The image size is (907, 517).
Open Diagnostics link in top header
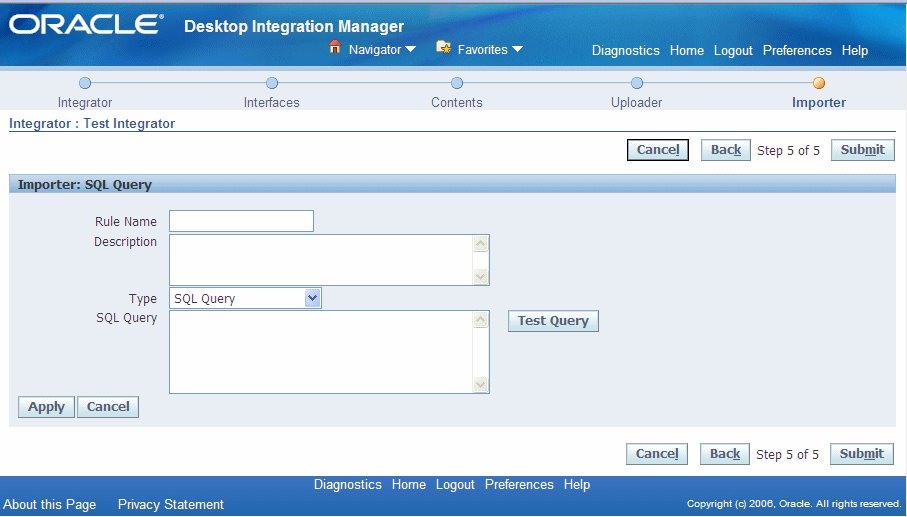(x=626, y=51)
